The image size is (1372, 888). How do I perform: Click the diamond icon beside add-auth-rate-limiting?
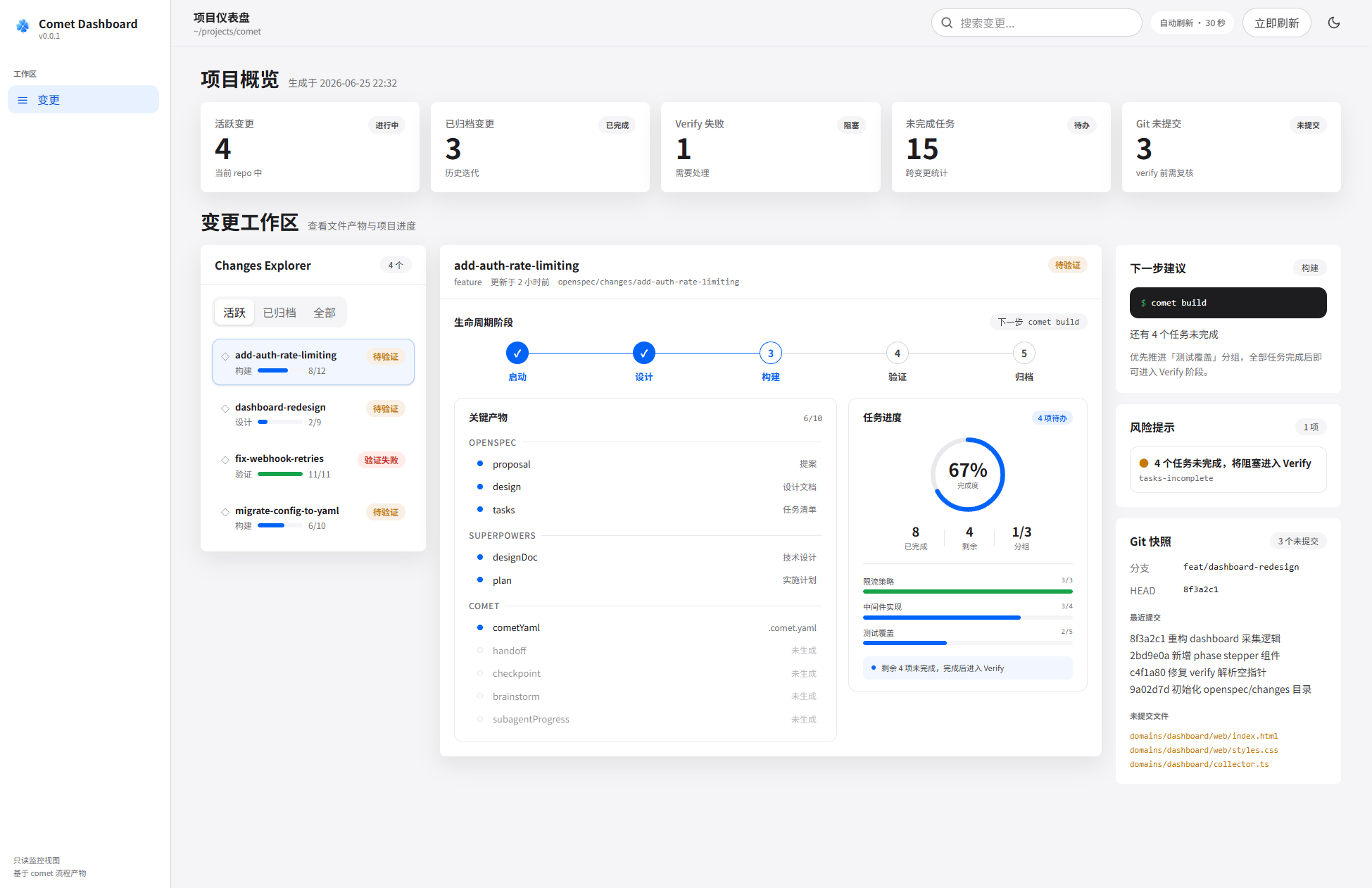tap(225, 356)
